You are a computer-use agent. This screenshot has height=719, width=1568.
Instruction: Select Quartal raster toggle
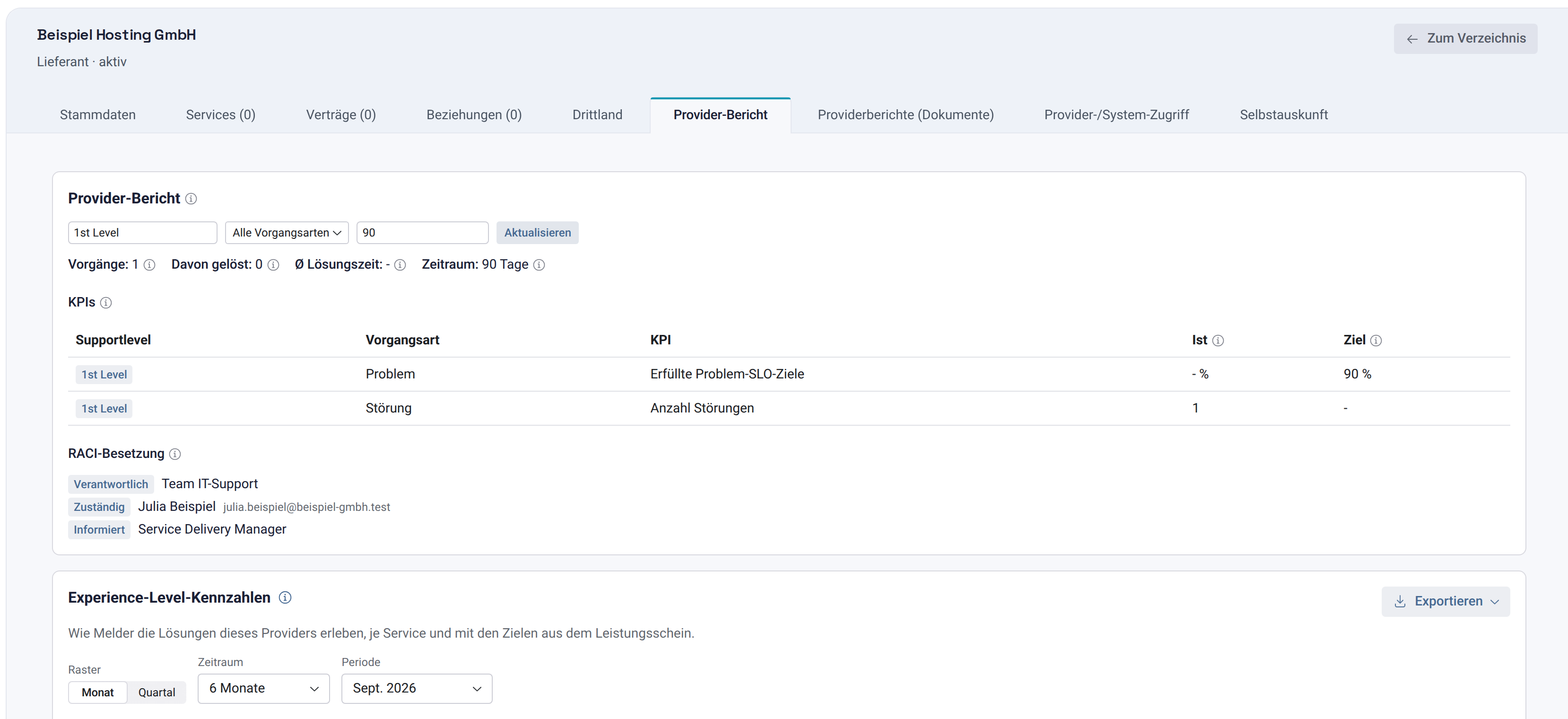click(157, 692)
